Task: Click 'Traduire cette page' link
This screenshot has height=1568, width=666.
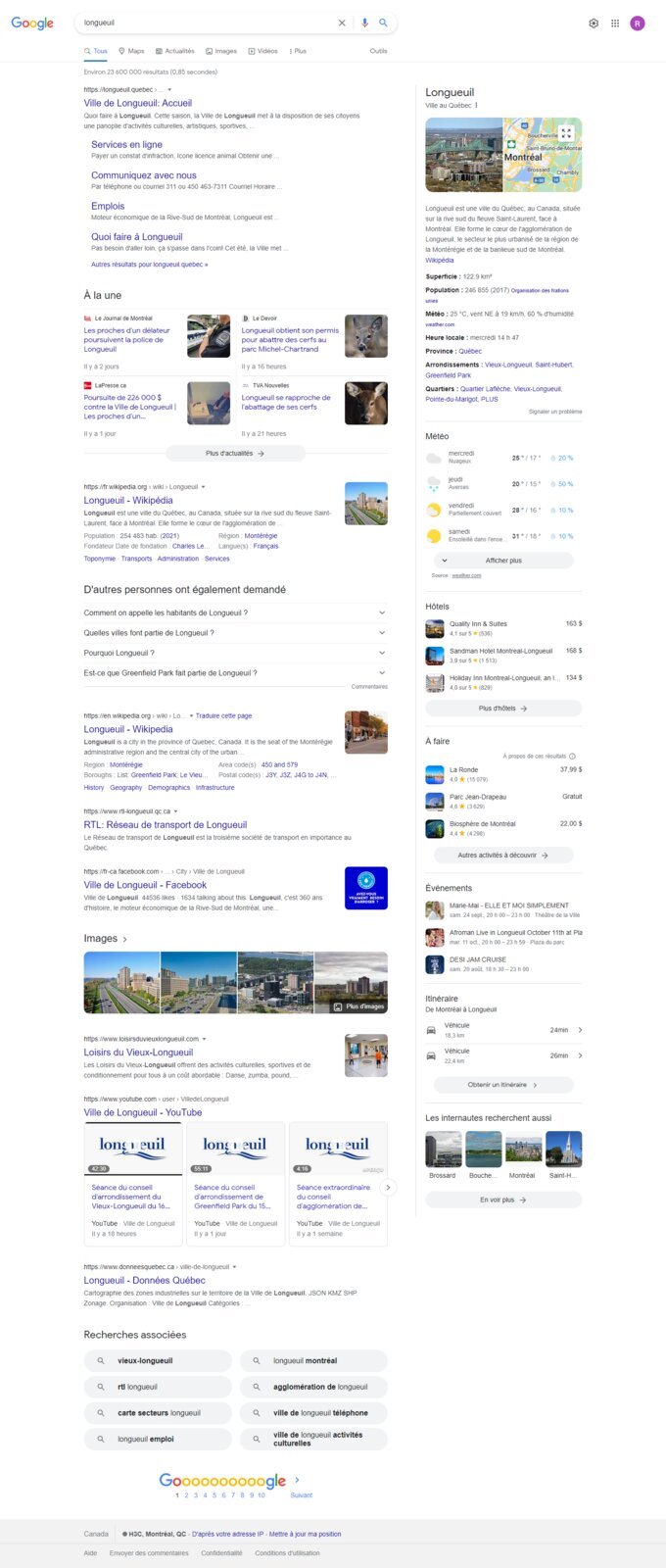Action: 224,715
